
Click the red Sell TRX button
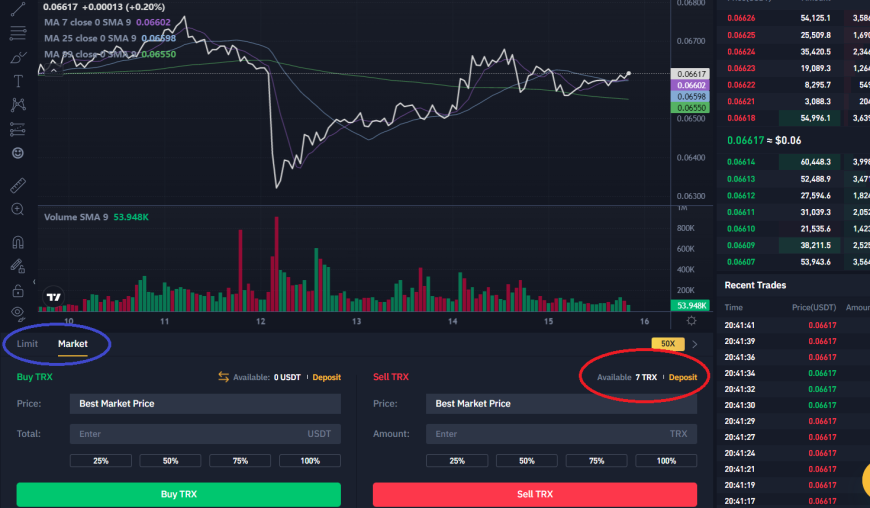(535, 494)
